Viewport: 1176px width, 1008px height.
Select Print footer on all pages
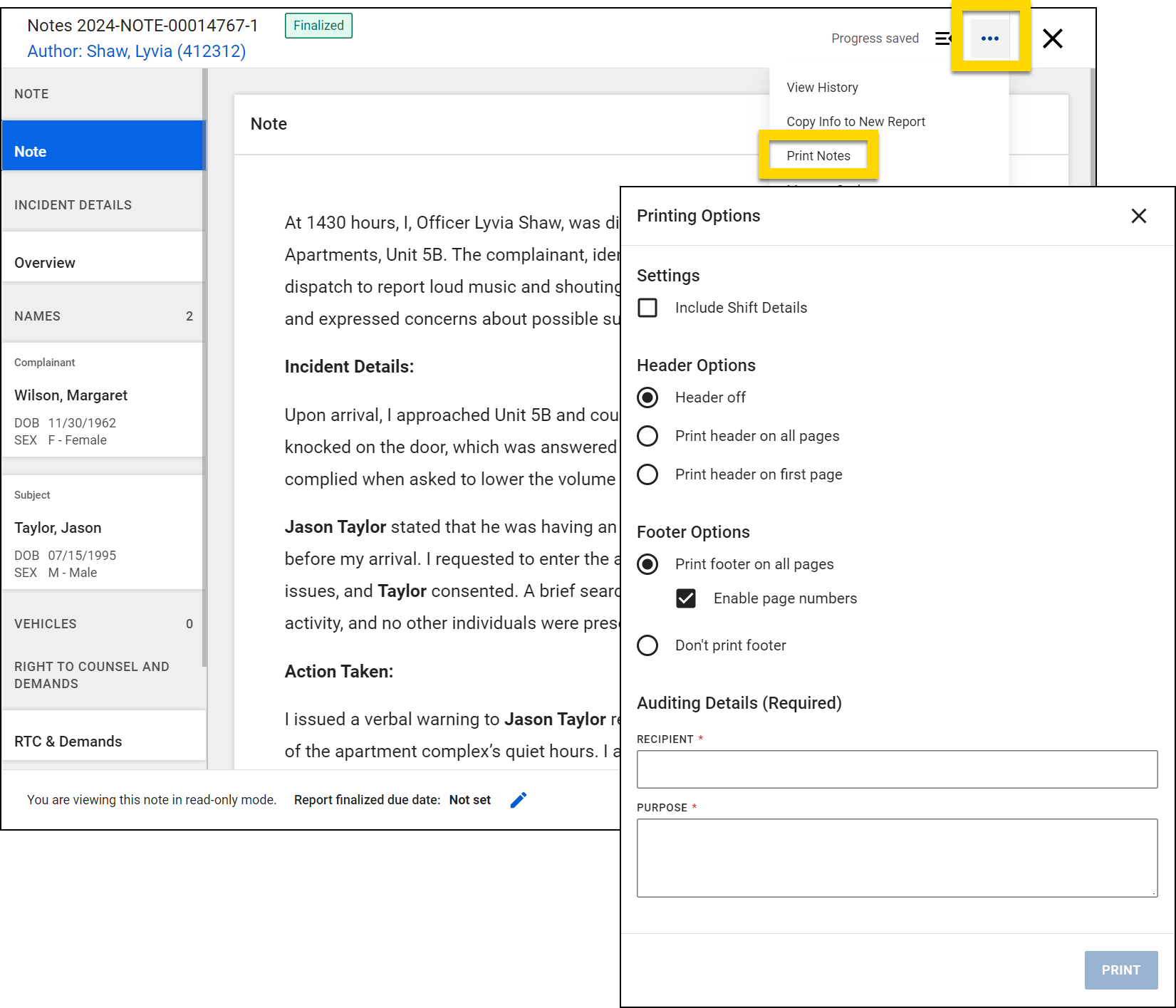pos(647,564)
